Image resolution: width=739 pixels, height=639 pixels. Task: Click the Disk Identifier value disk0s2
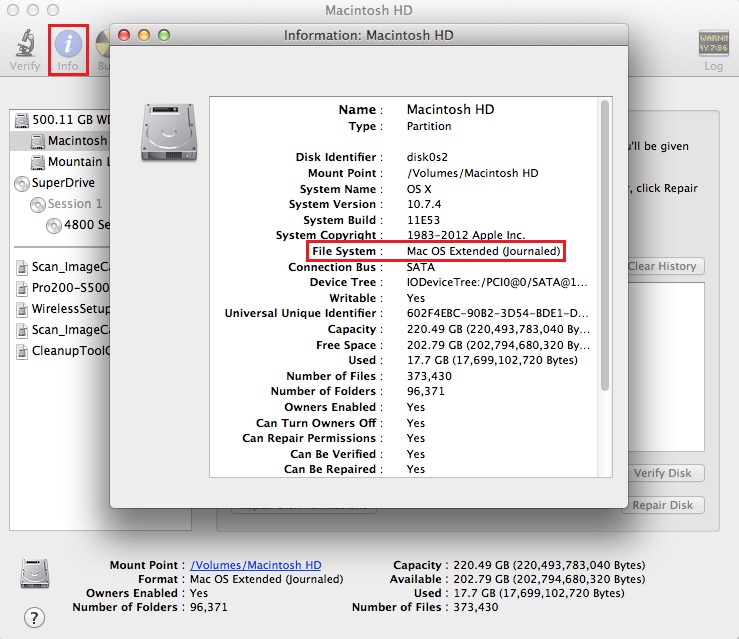point(427,157)
